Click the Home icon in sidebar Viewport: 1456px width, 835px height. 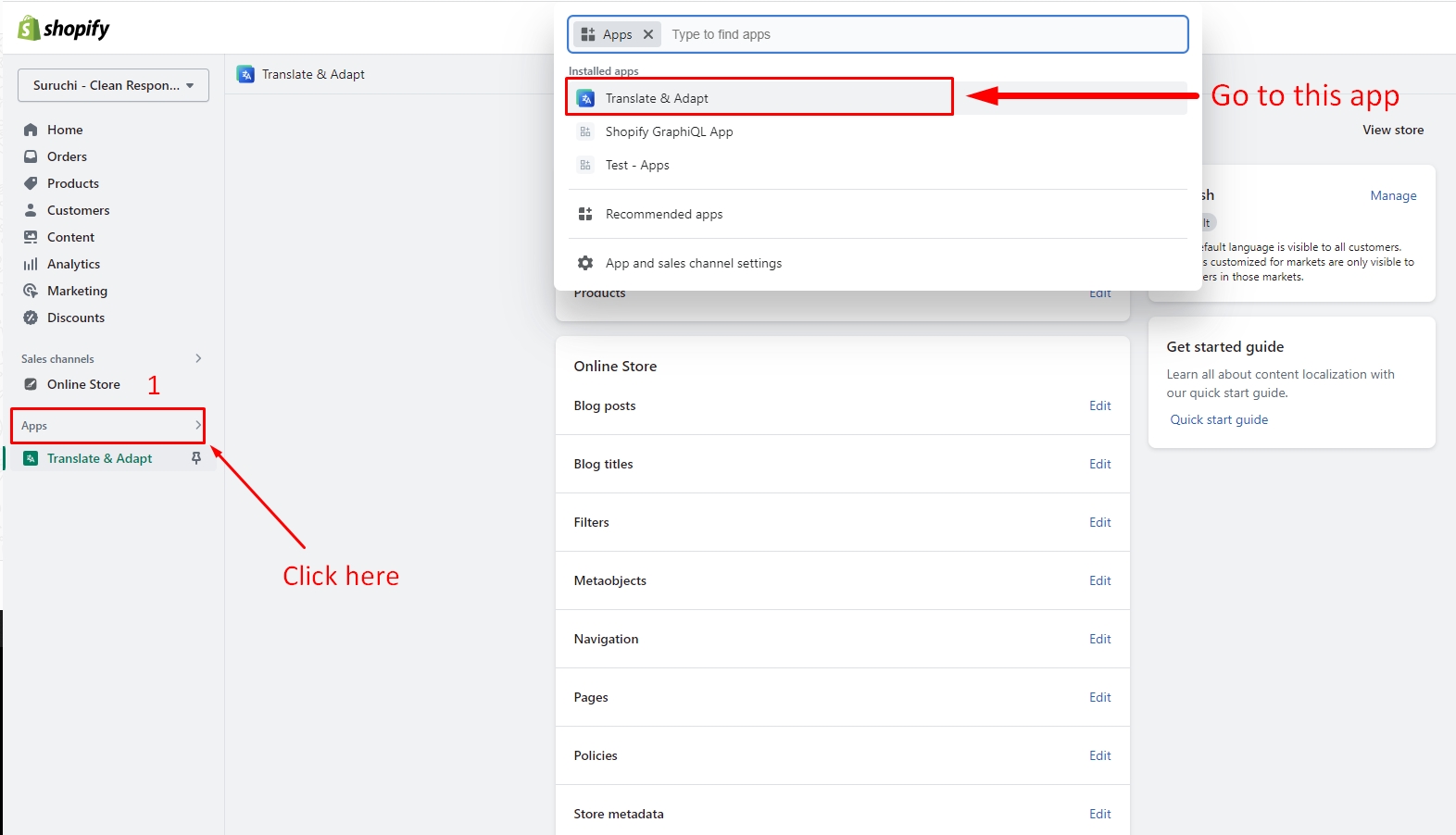[31, 130]
